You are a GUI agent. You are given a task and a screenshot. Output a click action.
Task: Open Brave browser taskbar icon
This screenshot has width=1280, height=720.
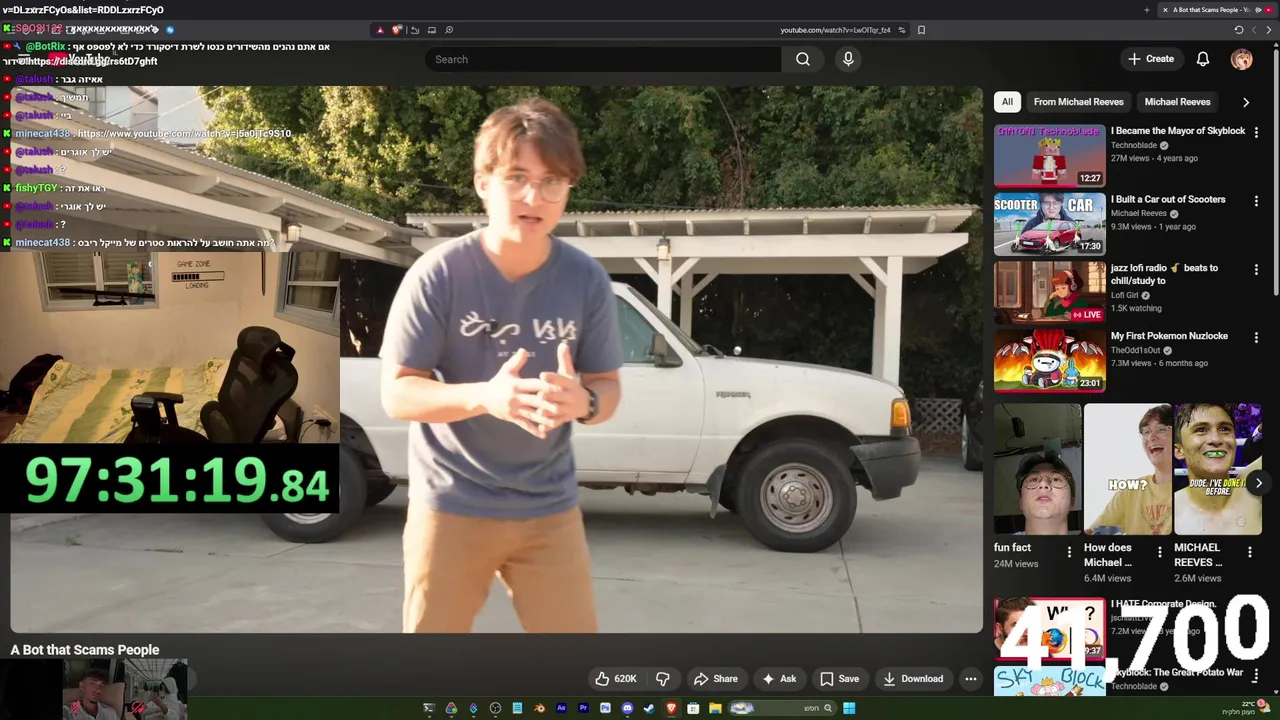pos(671,708)
